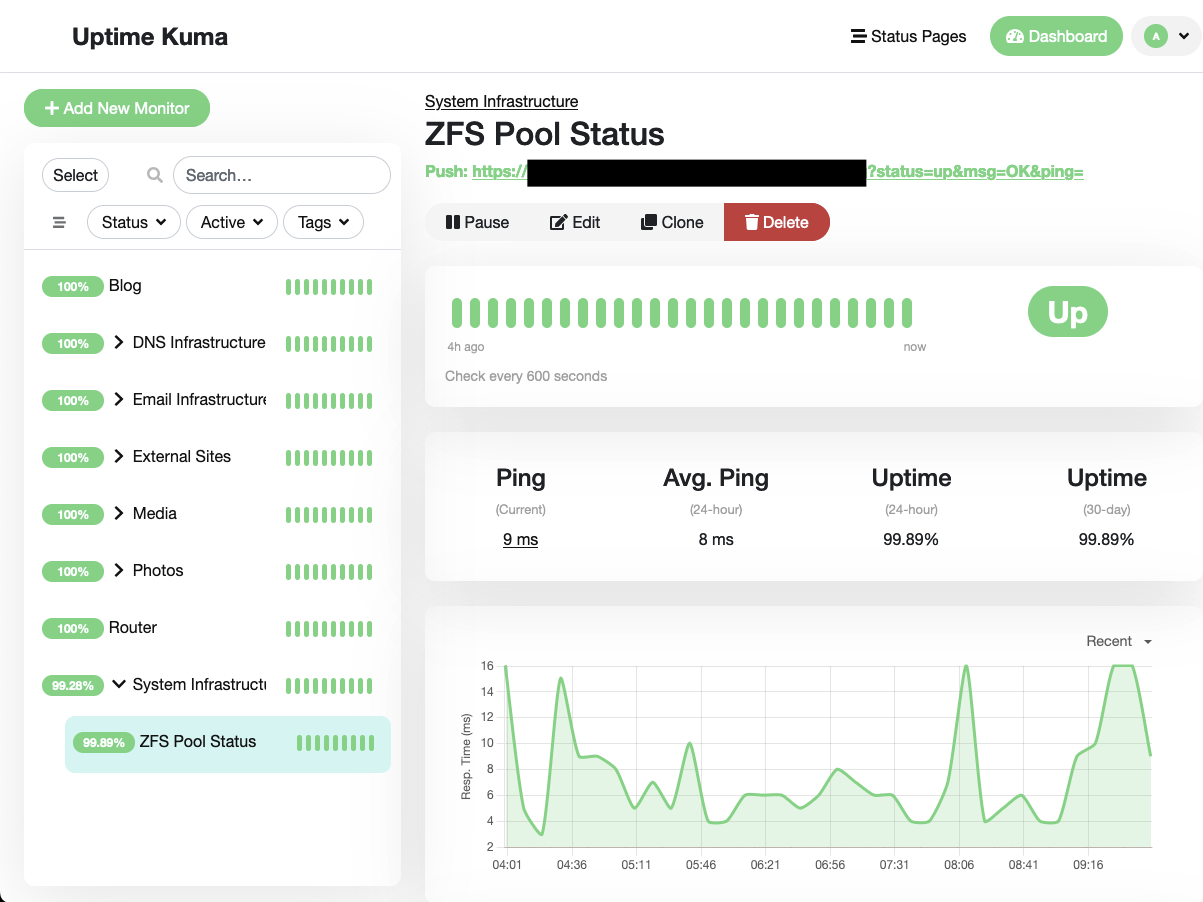Click the System Infrastructure breadcrumb link
The image size is (1203, 902).
coord(501,101)
